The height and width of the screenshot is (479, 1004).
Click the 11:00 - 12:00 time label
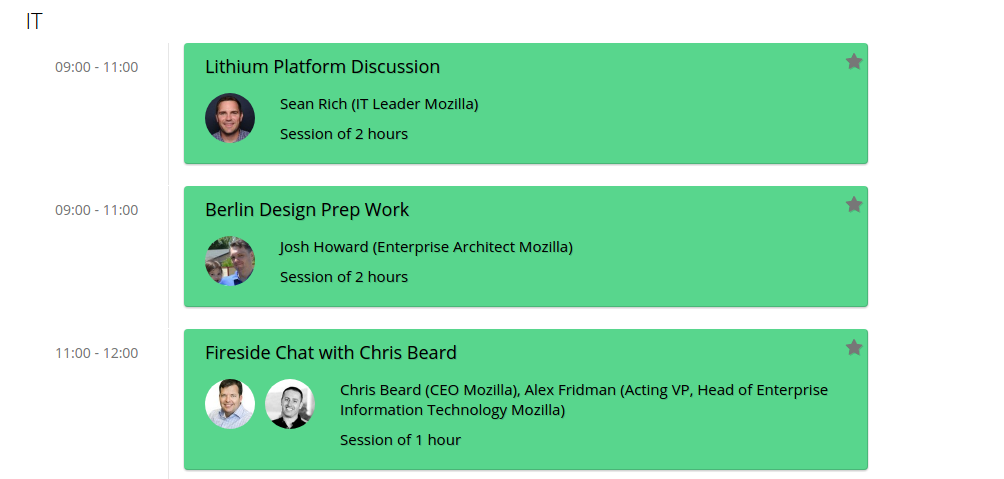(97, 353)
